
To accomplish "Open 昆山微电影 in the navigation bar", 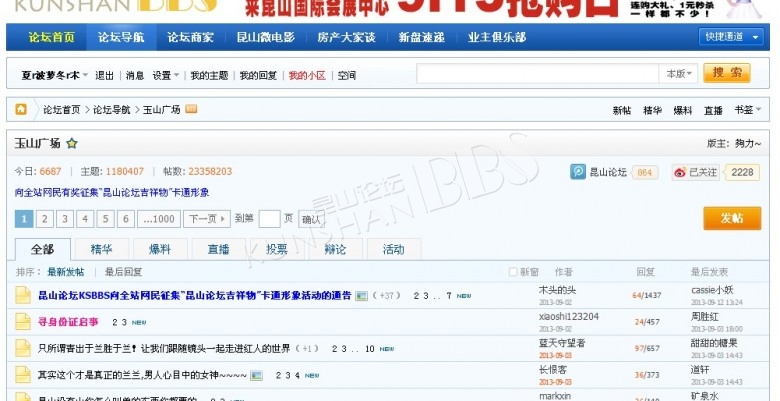I will click(x=265, y=37).
